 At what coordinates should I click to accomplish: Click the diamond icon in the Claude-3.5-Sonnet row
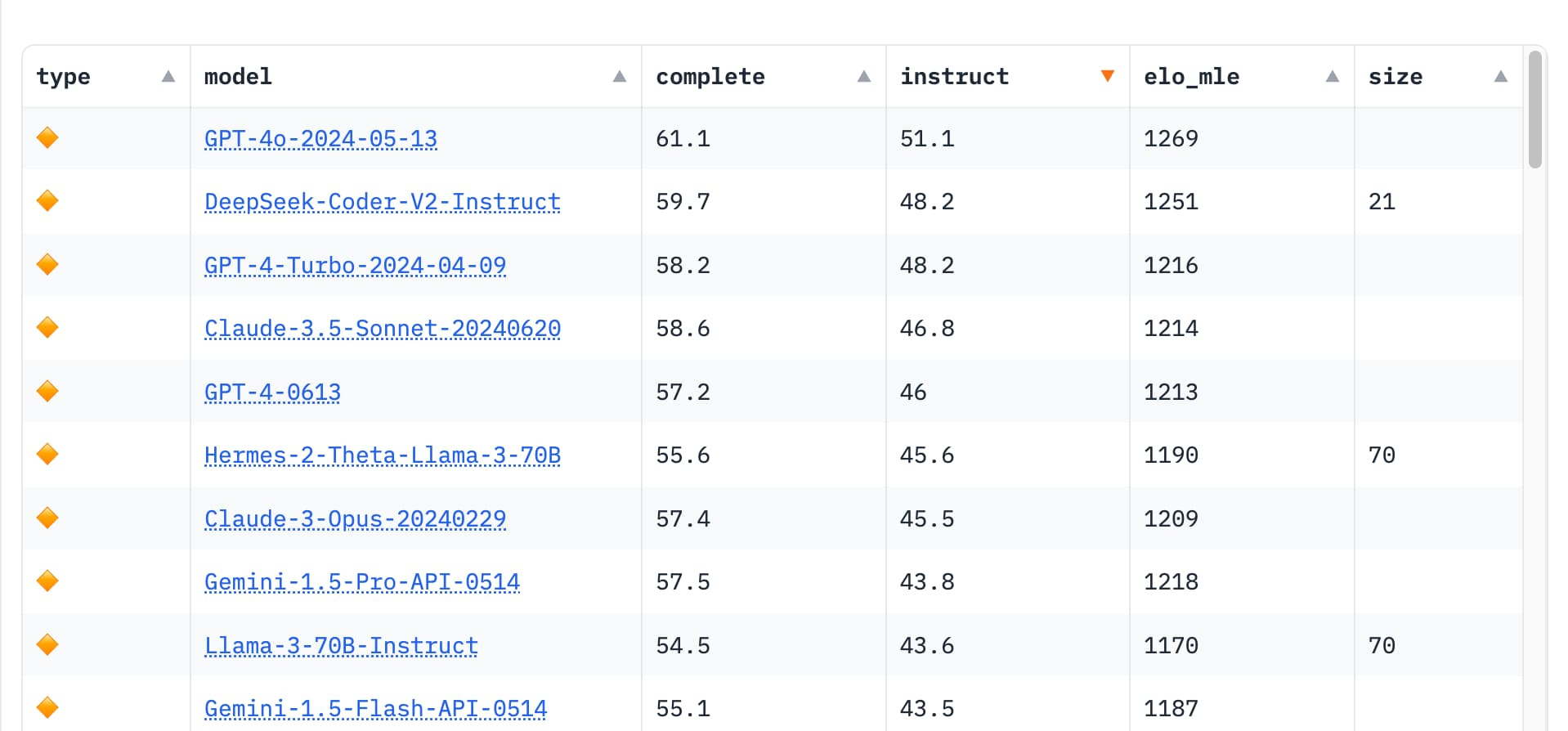(47, 327)
